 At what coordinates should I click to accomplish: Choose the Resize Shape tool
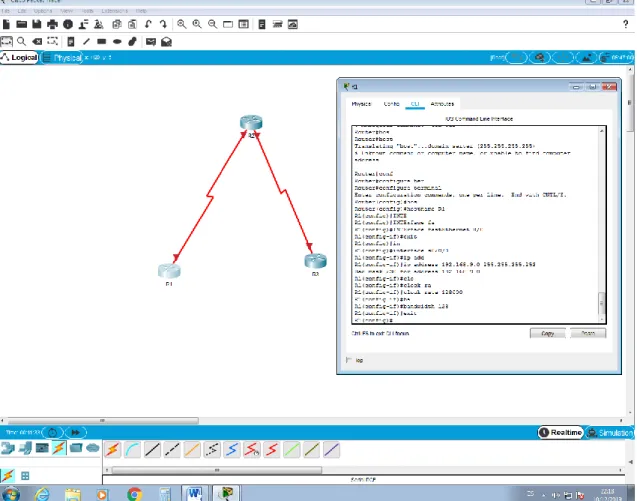click(52, 41)
